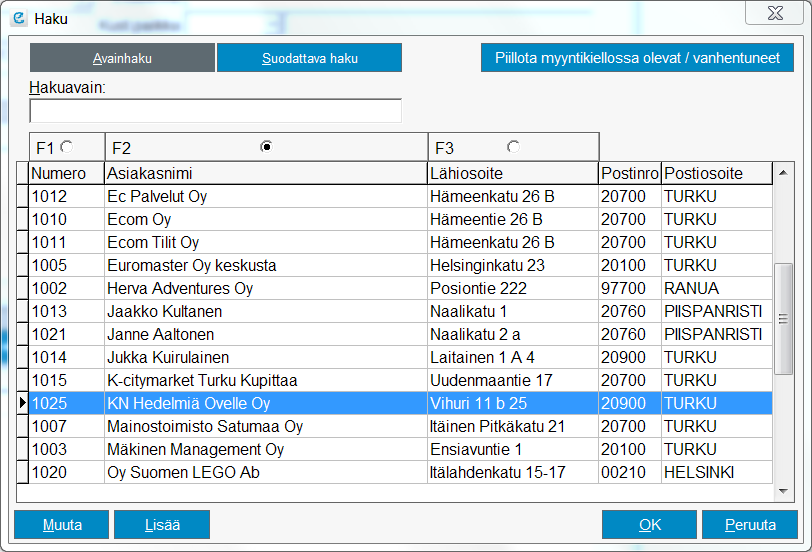Click scrollbar up arrow of customer list
The image size is (812, 552).
pyautogui.click(x=783, y=172)
